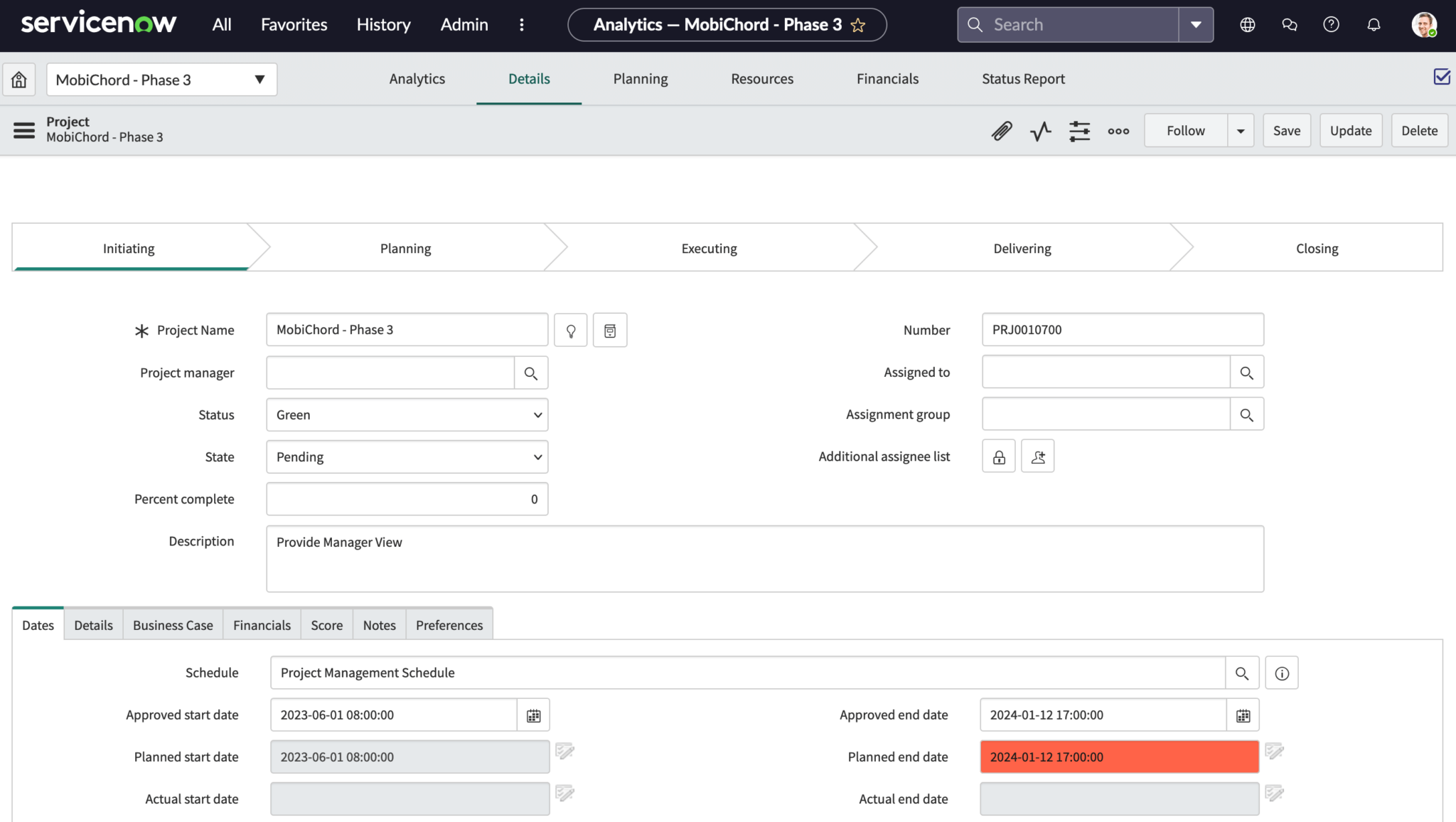Click the red Planned end date field

tap(1120, 757)
